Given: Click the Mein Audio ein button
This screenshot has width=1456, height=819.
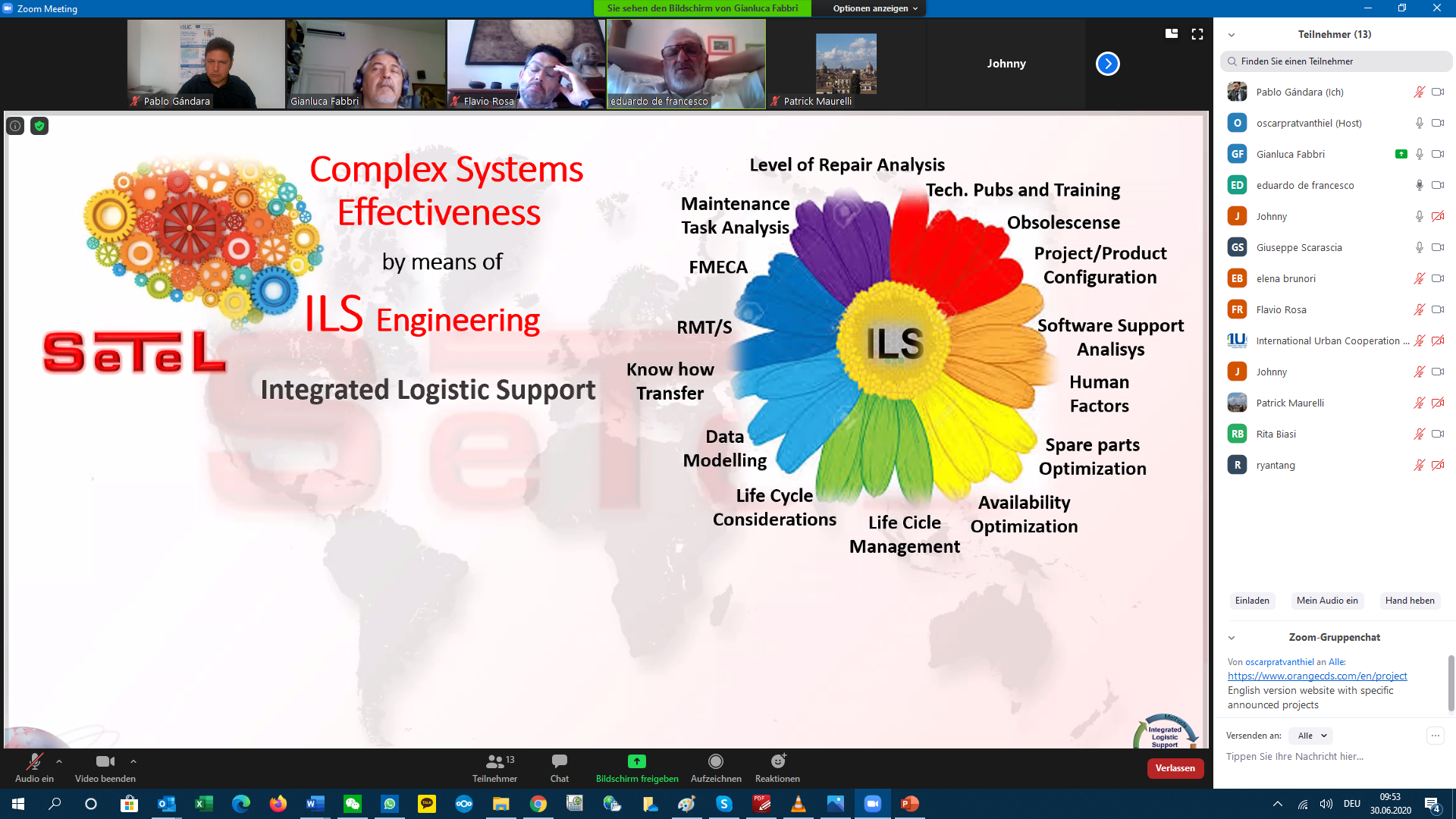Looking at the screenshot, I should point(1326,601).
